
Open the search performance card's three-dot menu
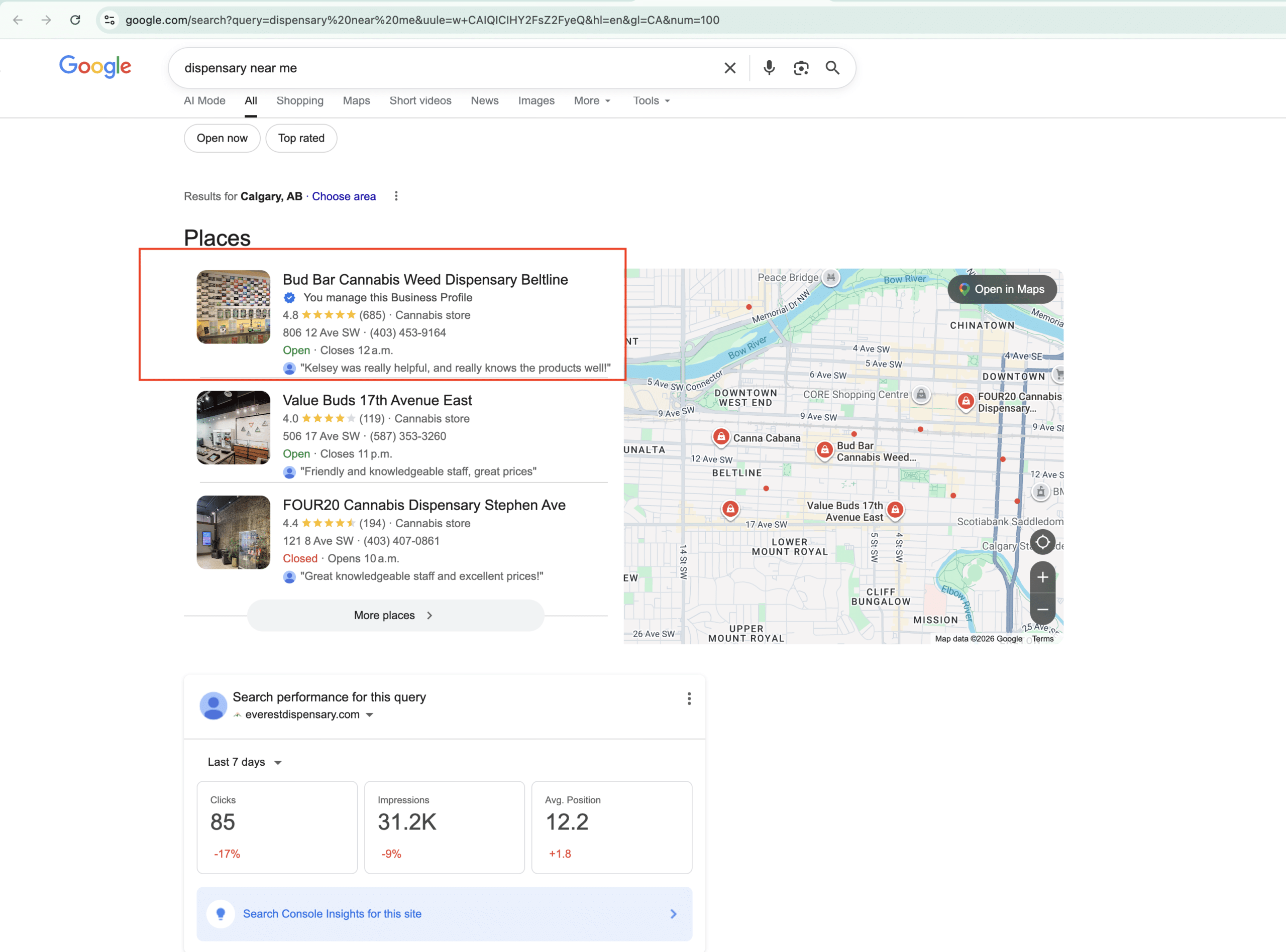pos(688,699)
